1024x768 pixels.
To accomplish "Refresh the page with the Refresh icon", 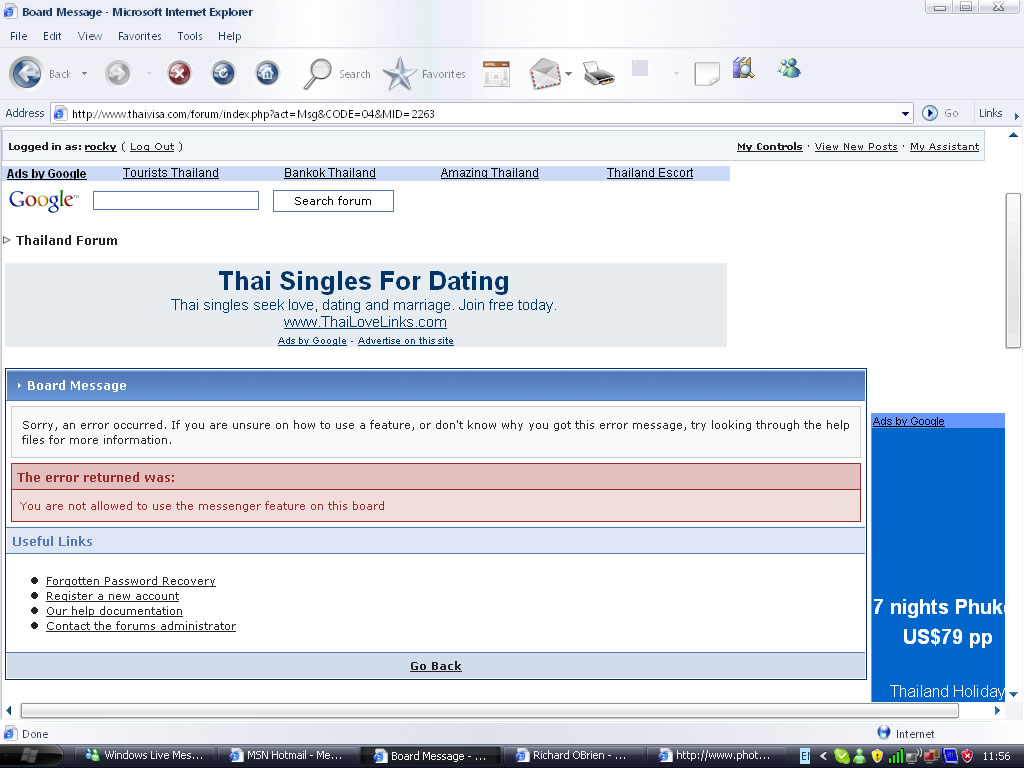I will coord(223,73).
